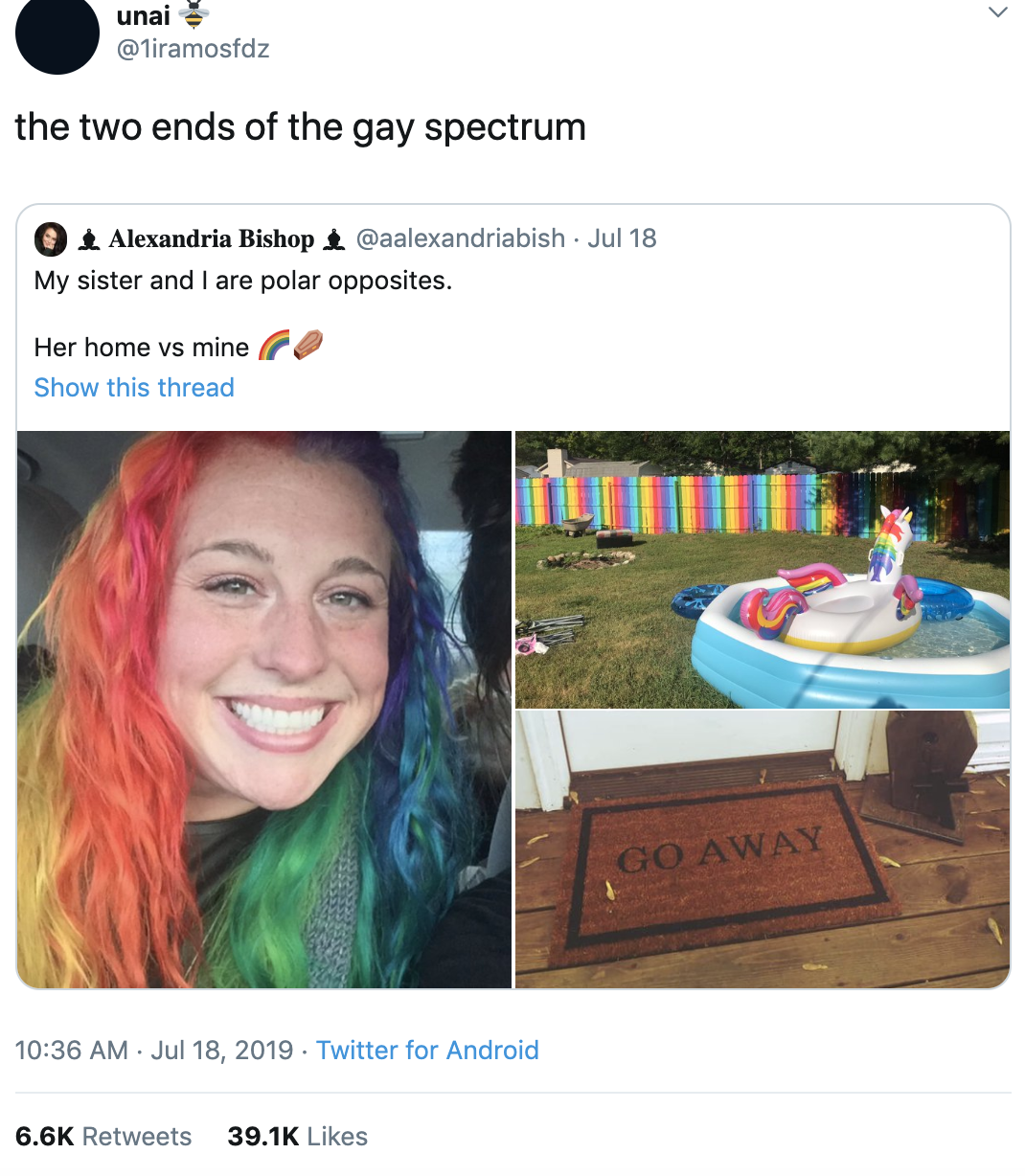The height and width of the screenshot is (1176, 1025).
Task: Open the Jul 18 quoted tweet date
Action: tap(622, 238)
